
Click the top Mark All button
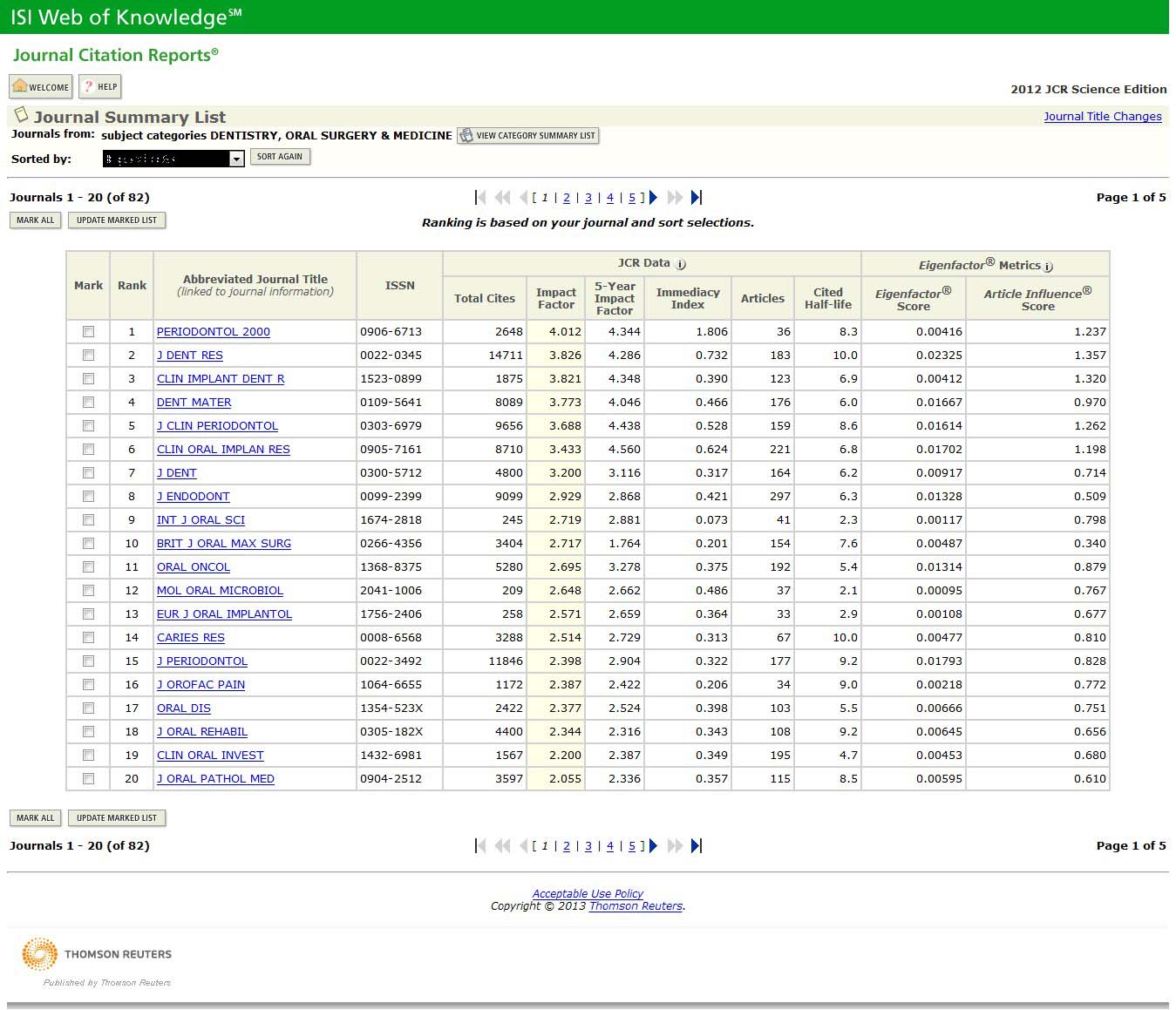tap(35, 220)
